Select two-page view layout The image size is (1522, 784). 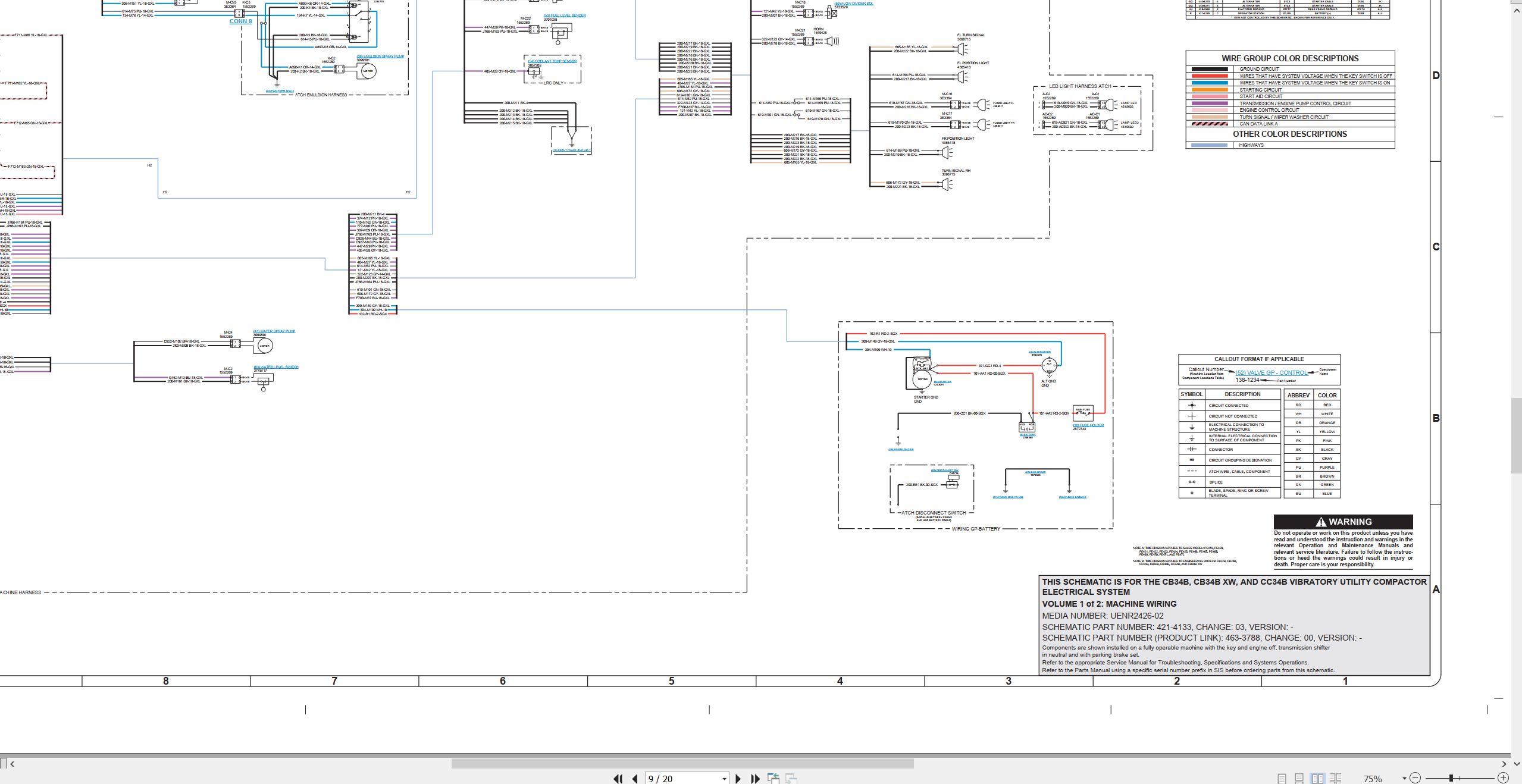[x=1317, y=778]
